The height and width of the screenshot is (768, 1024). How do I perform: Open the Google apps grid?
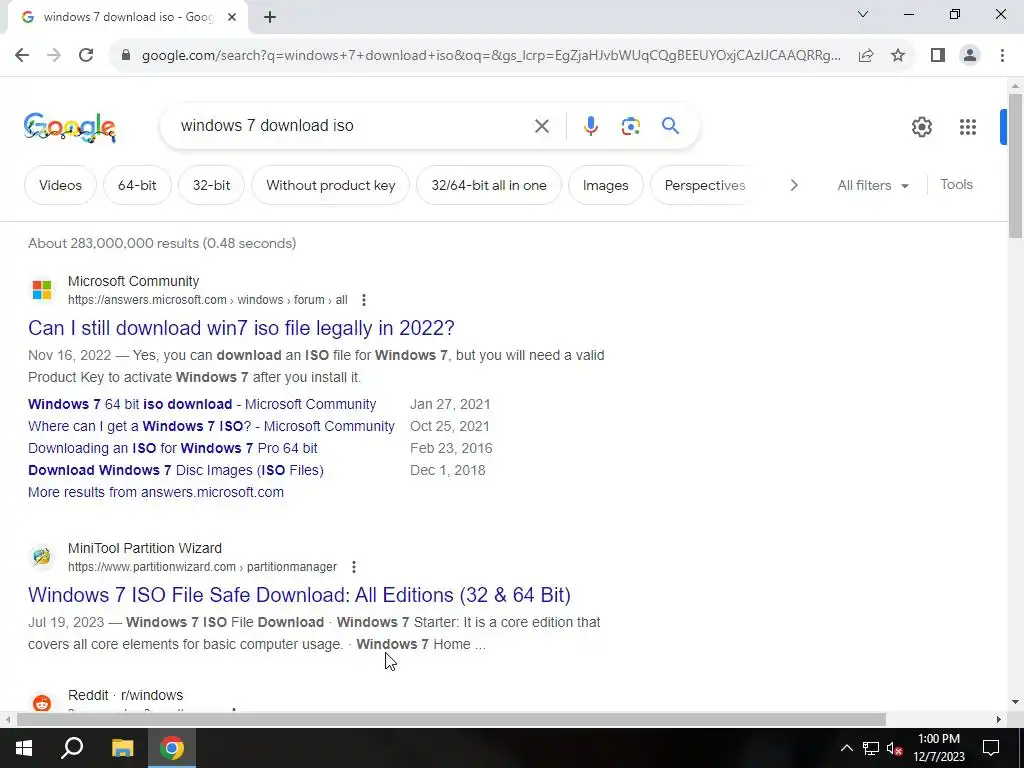pyautogui.click(x=967, y=127)
